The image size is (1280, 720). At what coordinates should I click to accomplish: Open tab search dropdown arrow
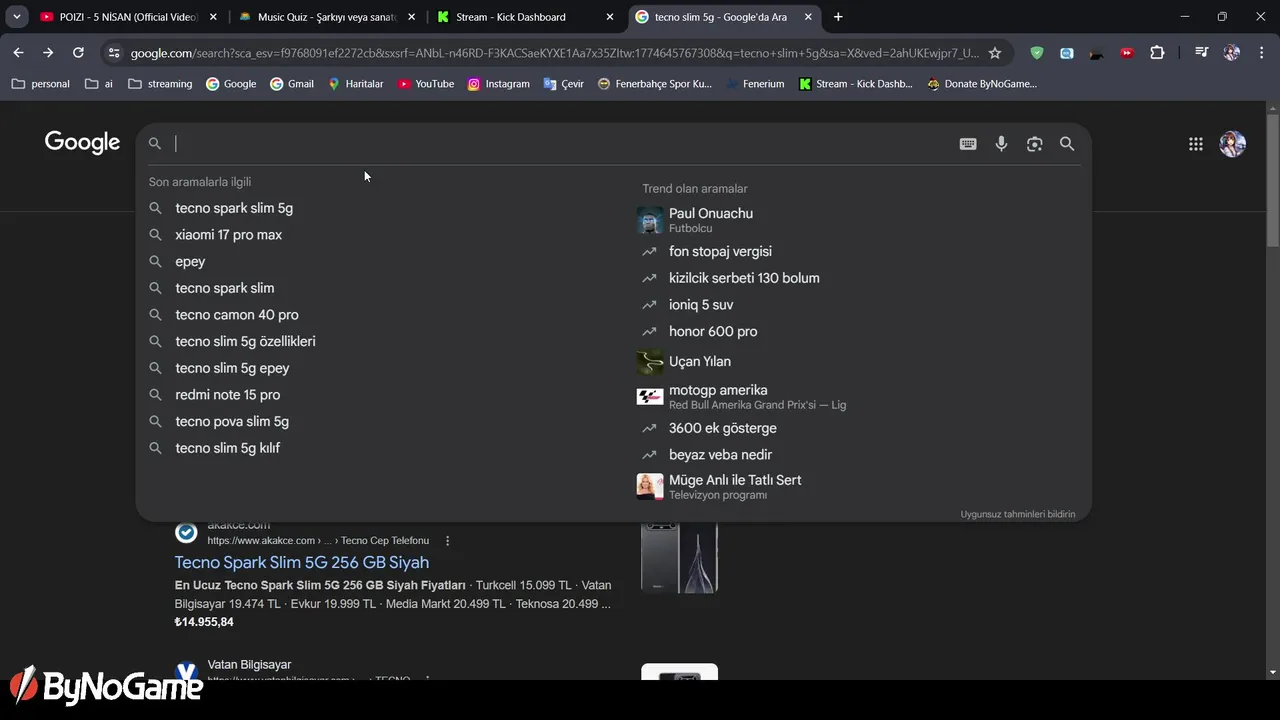[x=17, y=17]
